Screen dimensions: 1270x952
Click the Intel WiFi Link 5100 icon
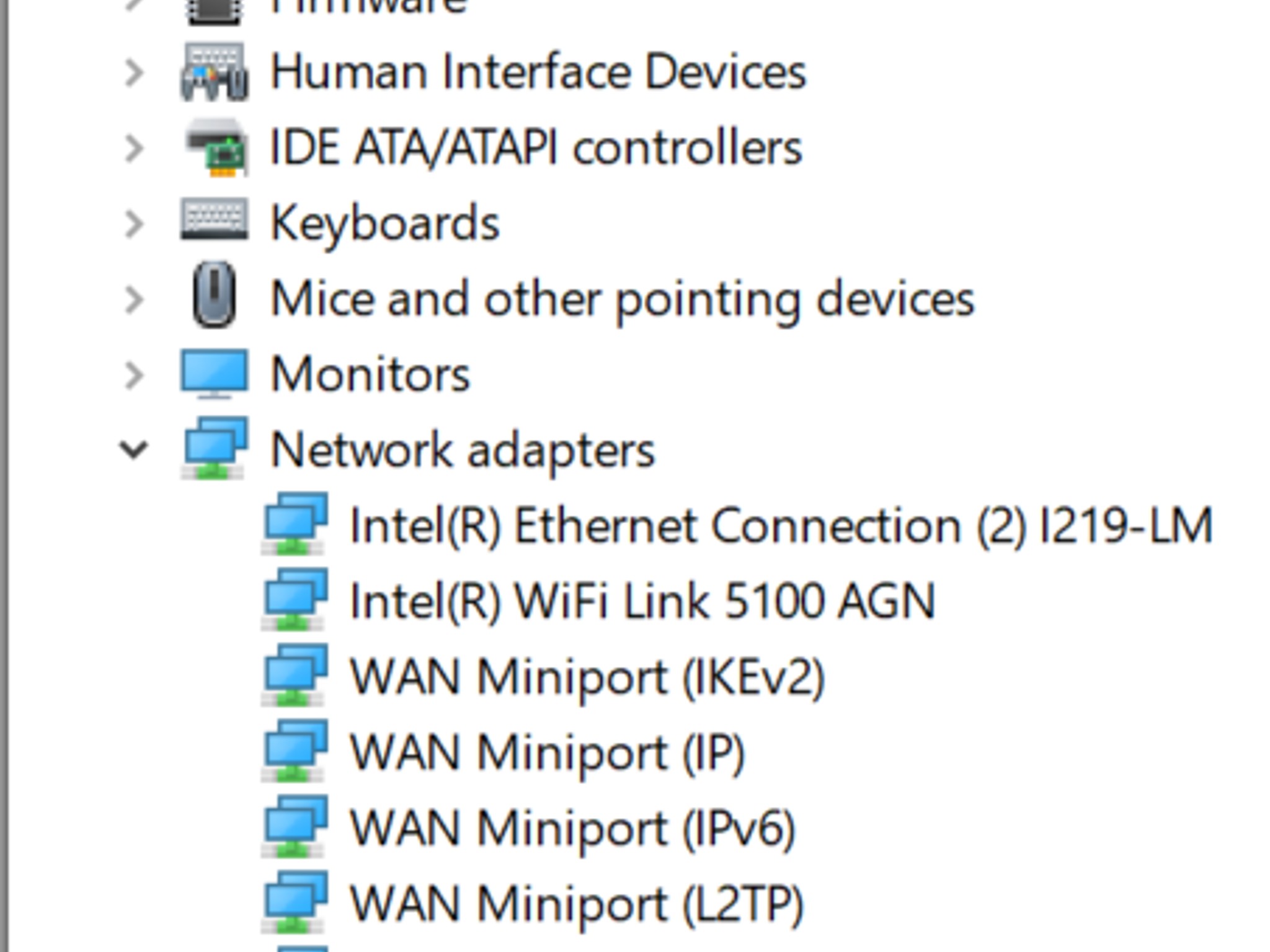coord(295,599)
